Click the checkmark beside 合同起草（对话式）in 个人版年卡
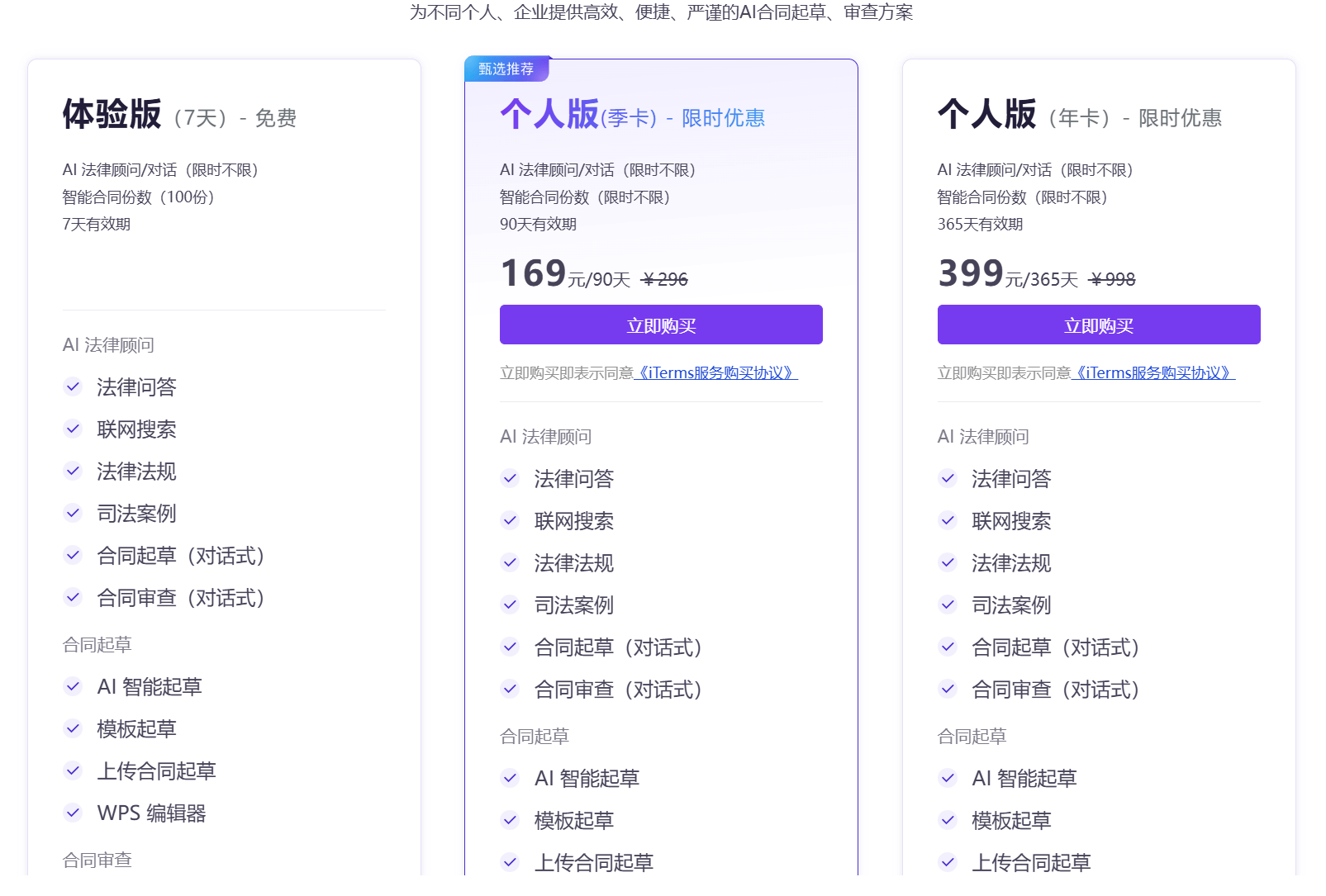This screenshot has width=1326, height=896. (x=948, y=647)
